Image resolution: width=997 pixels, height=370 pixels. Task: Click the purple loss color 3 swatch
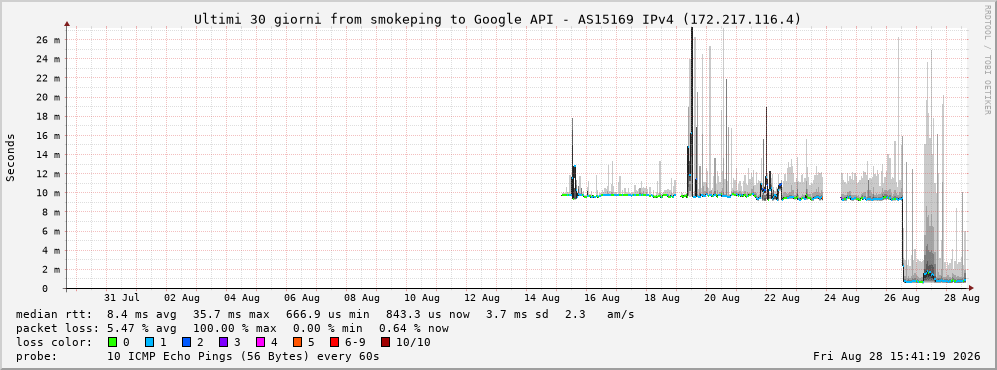[223, 343]
